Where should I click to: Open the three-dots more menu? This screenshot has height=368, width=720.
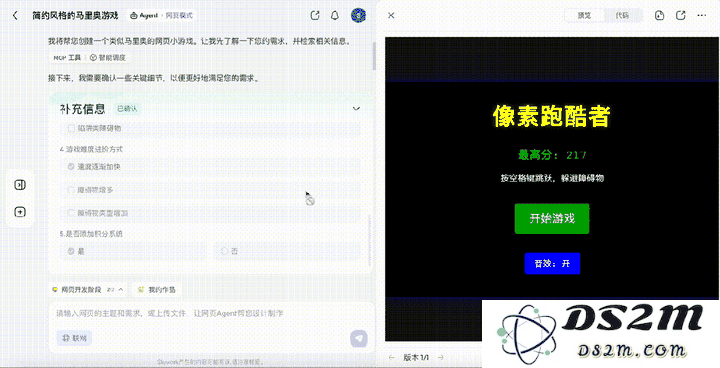[702, 16]
